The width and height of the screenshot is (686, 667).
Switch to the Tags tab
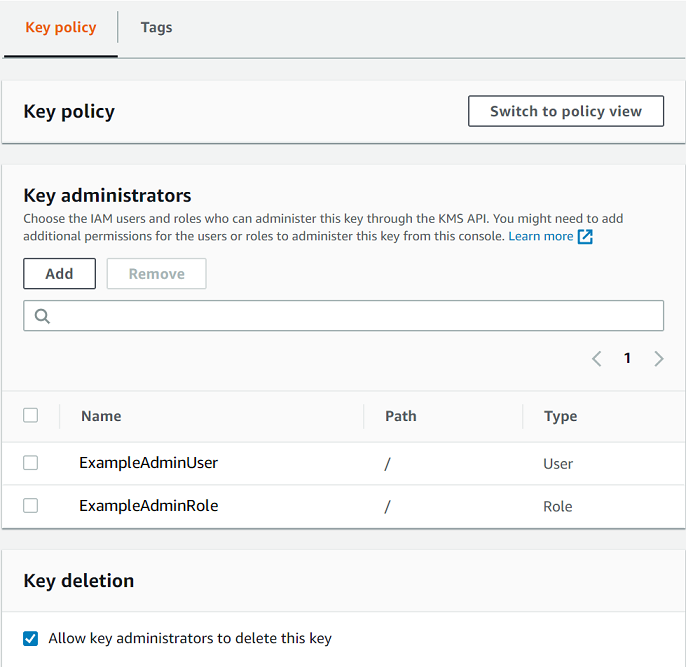click(x=156, y=28)
